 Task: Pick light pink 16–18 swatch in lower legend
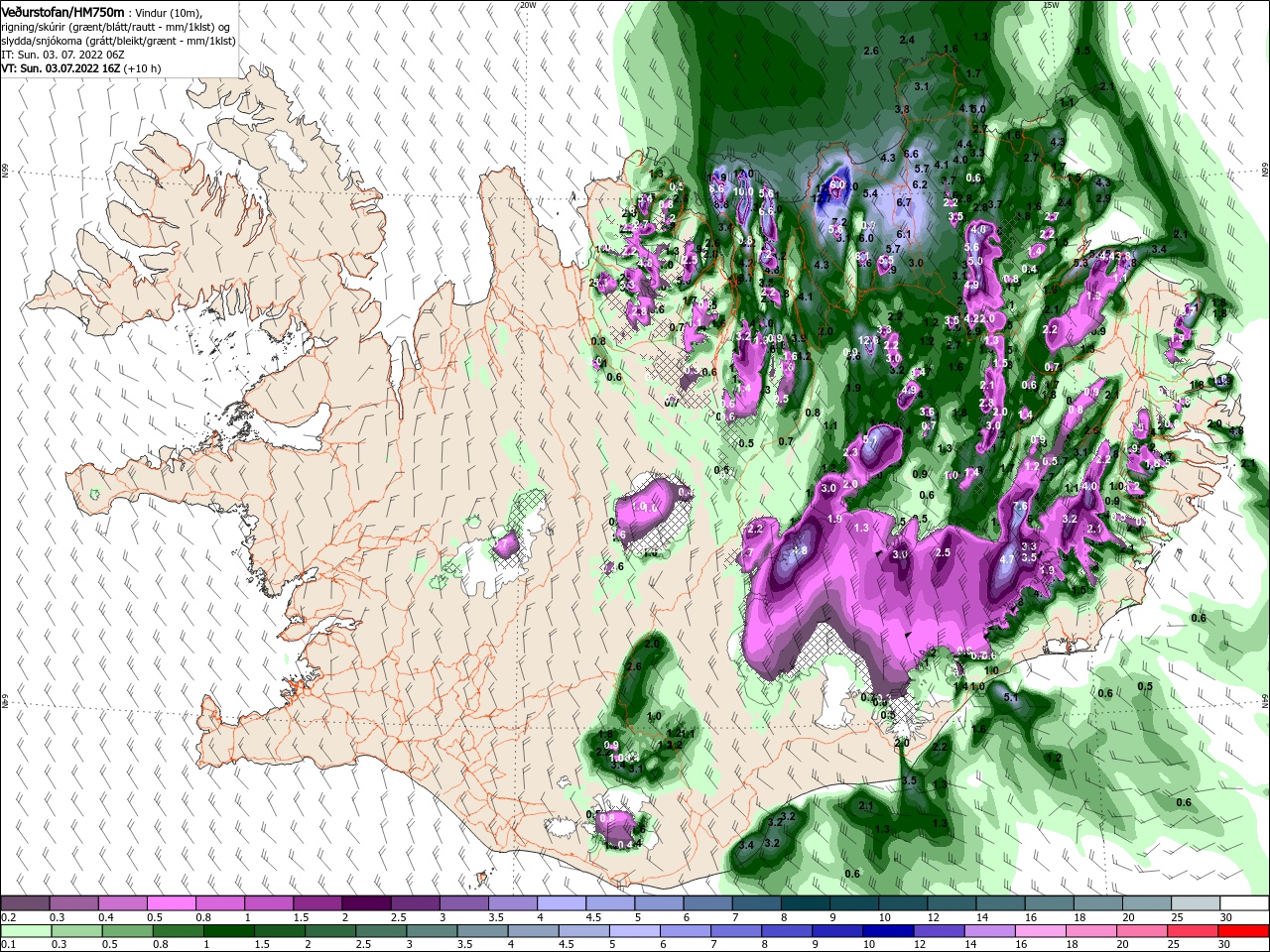[x=1041, y=931]
